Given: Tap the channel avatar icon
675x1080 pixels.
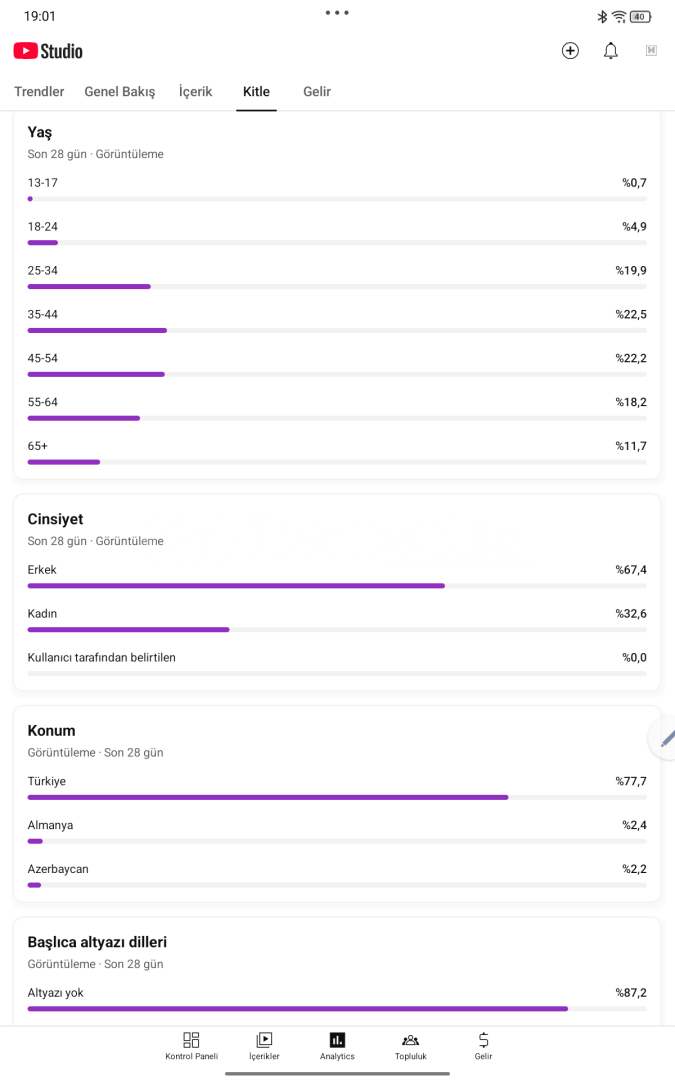Looking at the screenshot, I should point(651,50).
